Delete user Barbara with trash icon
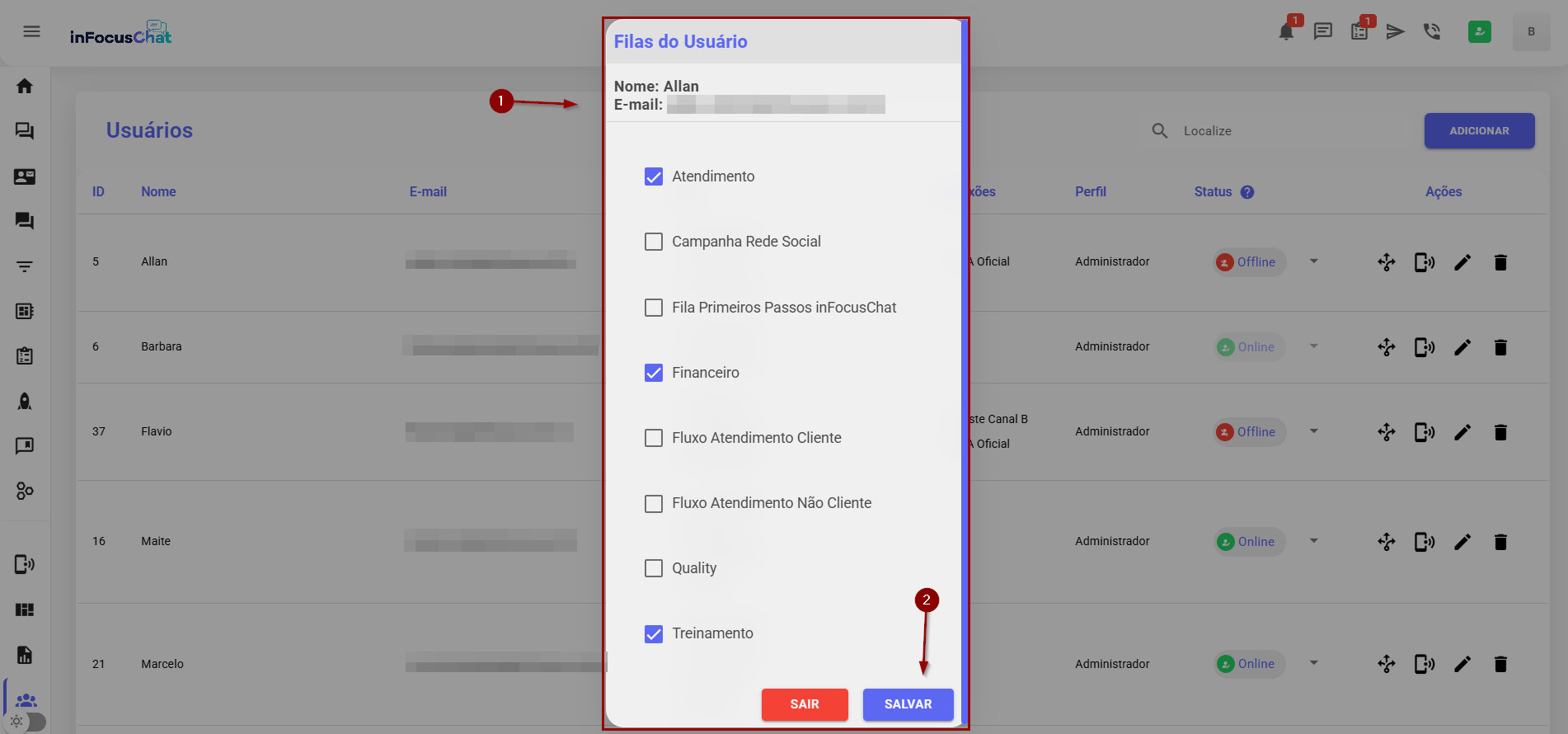The image size is (1568, 734). pyautogui.click(x=1500, y=347)
